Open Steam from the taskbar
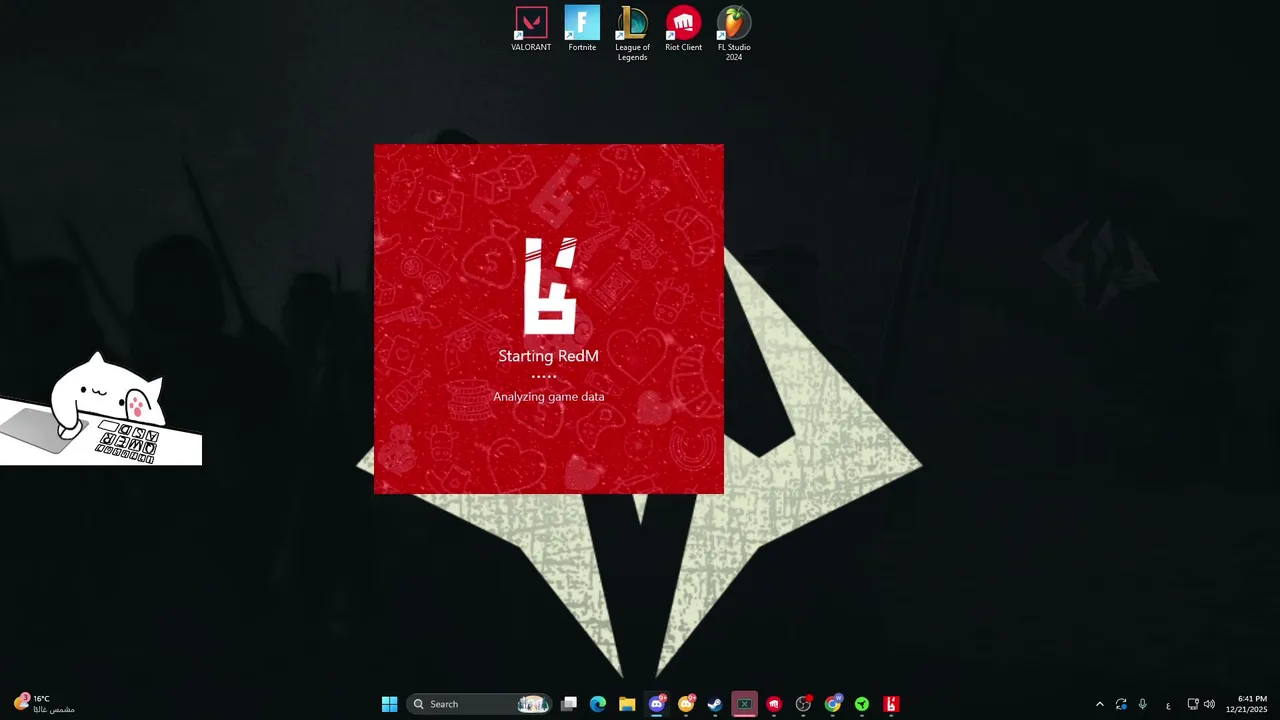 pos(715,704)
